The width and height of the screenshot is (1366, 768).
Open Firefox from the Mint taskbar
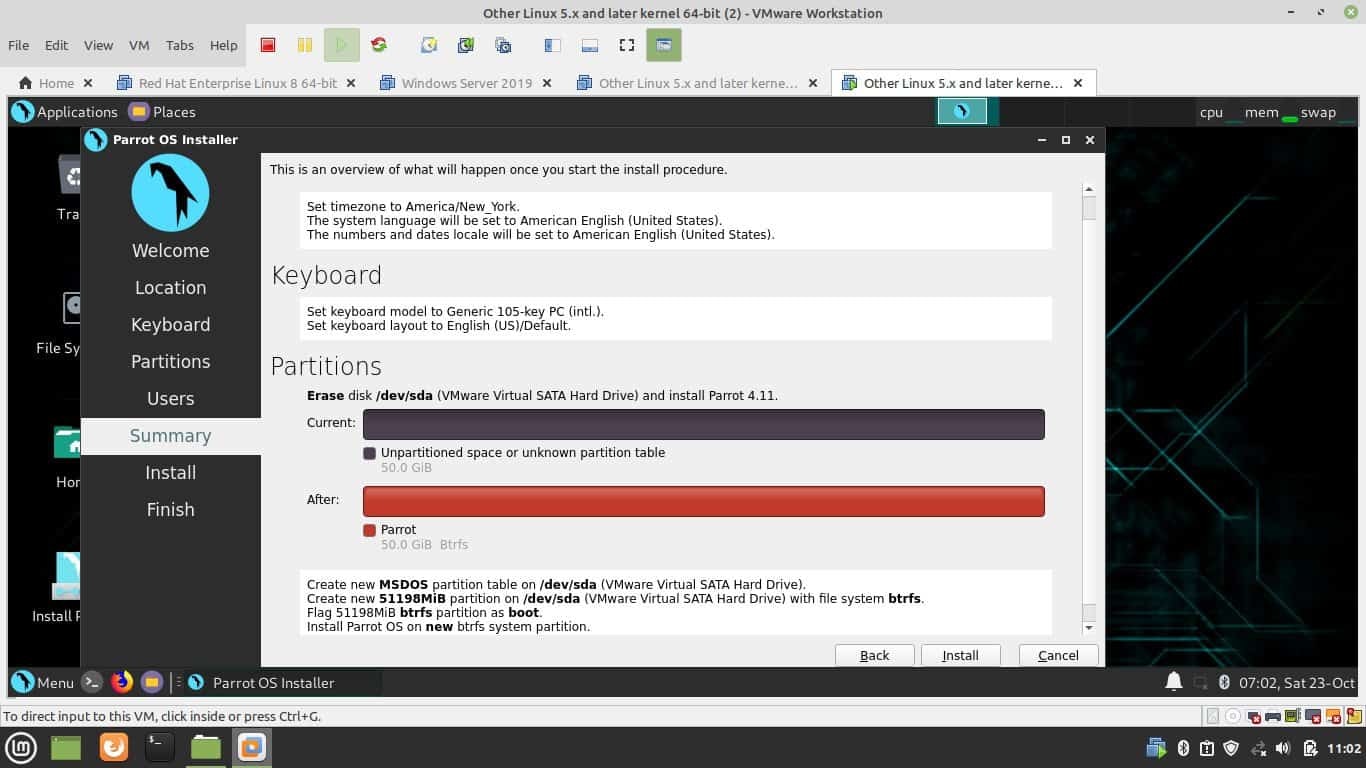pyautogui.click(x=113, y=747)
